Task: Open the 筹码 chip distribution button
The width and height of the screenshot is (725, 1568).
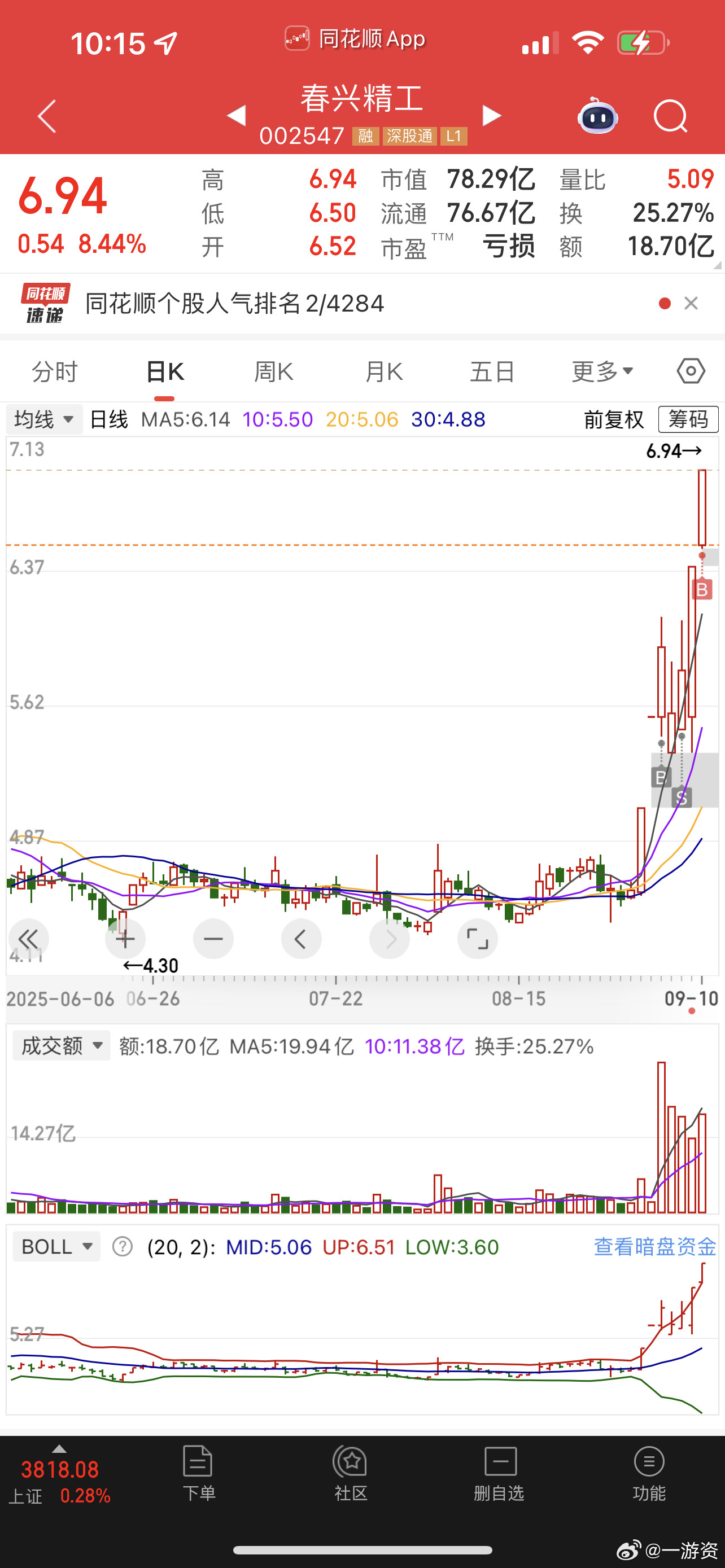Action: click(688, 419)
